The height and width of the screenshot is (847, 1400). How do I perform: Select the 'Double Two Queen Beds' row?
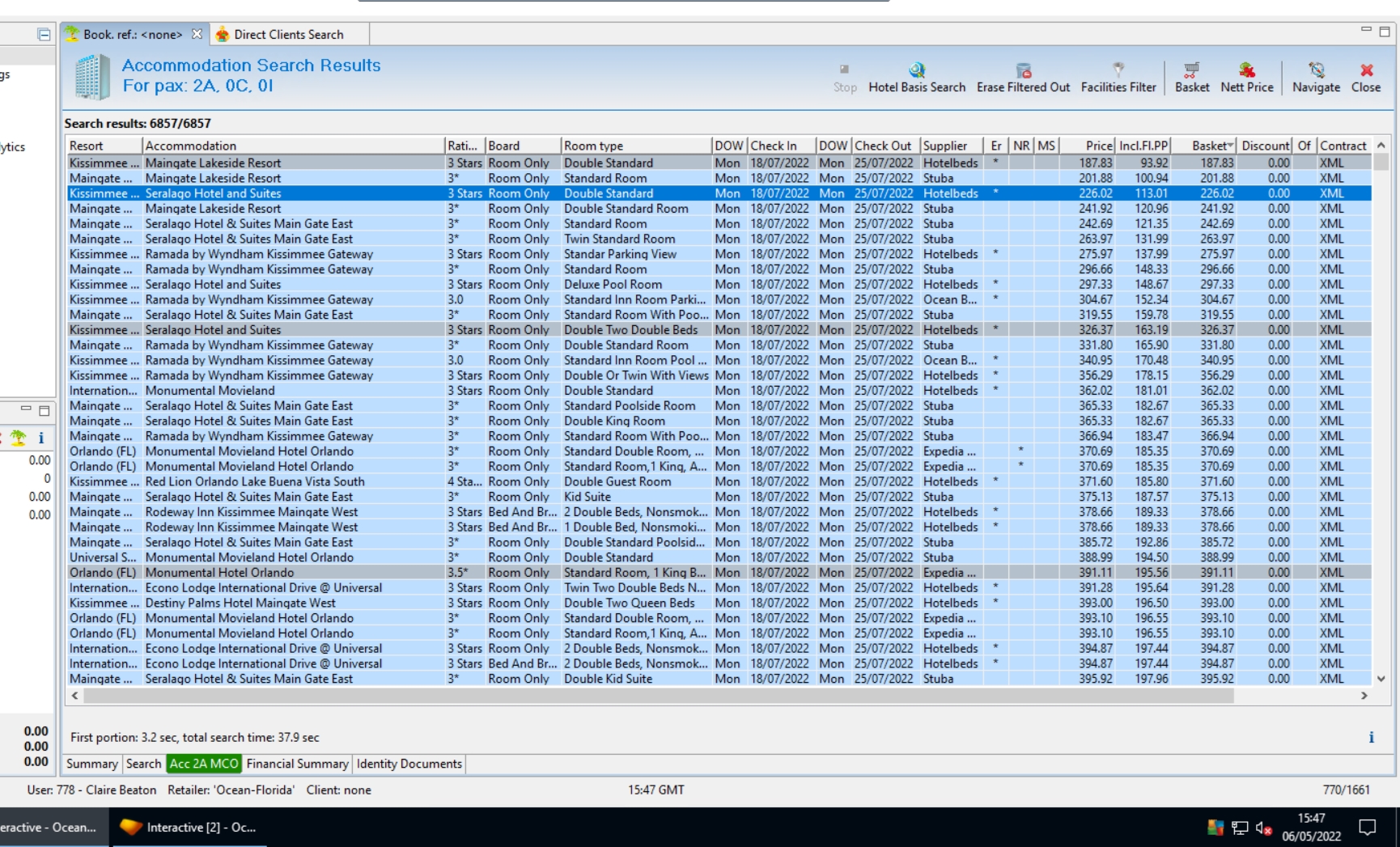coord(719,603)
